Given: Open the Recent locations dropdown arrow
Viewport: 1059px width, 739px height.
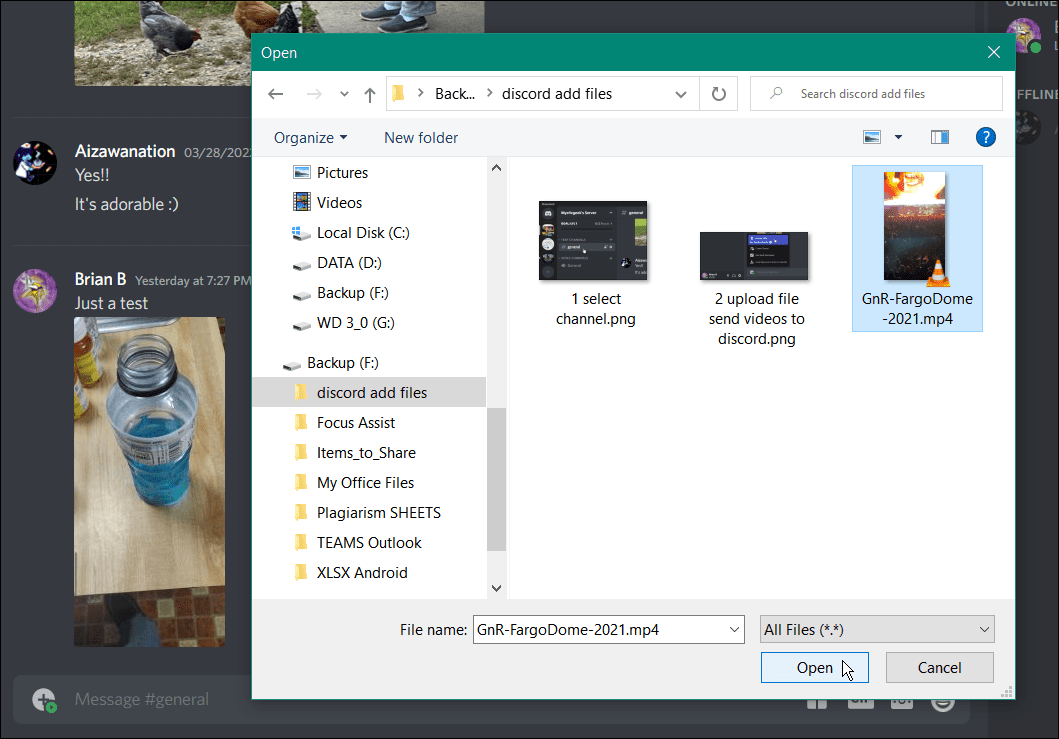Looking at the screenshot, I should tap(344, 94).
